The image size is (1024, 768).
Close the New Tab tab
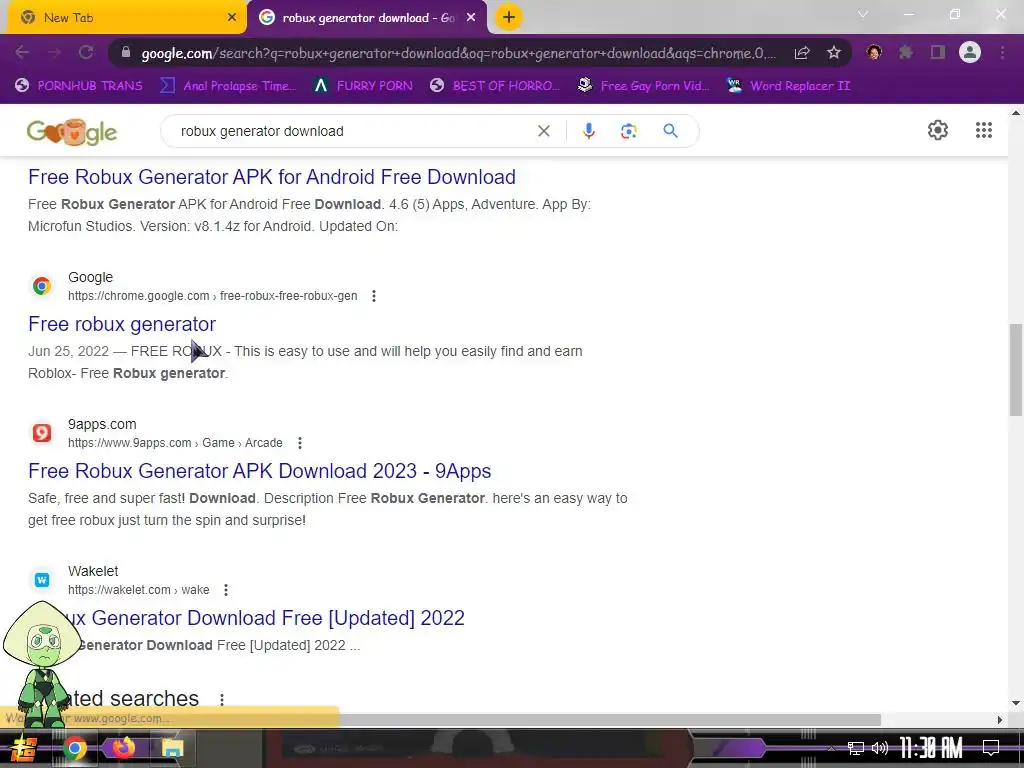pyautogui.click(x=232, y=18)
